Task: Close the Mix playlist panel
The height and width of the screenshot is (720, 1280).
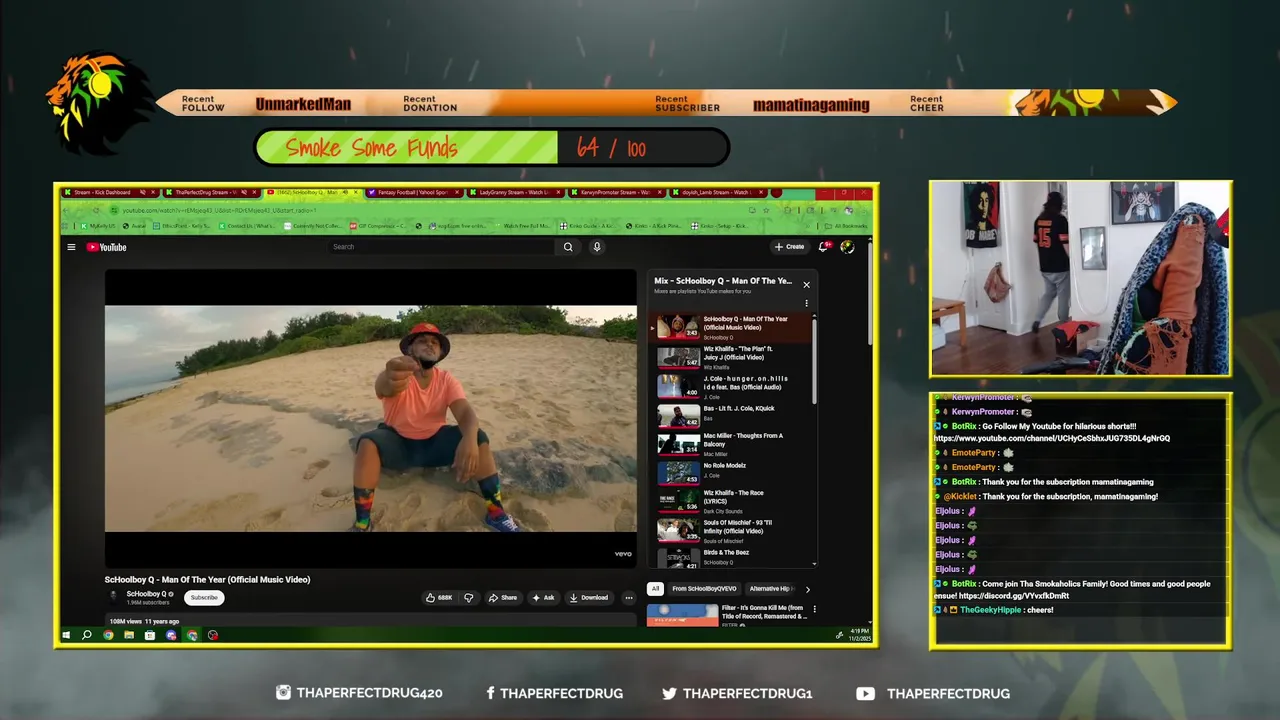Action: pyautogui.click(x=806, y=284)
